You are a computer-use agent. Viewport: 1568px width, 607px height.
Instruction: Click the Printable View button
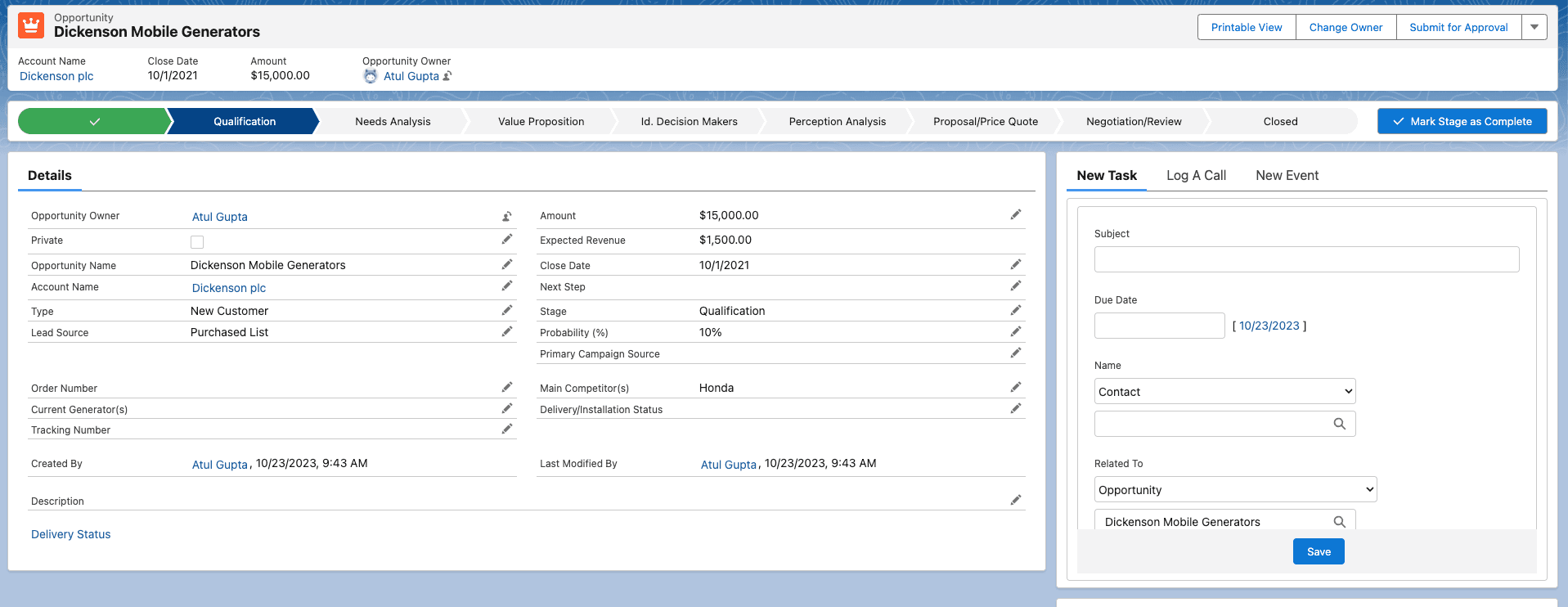point(1247,27)
